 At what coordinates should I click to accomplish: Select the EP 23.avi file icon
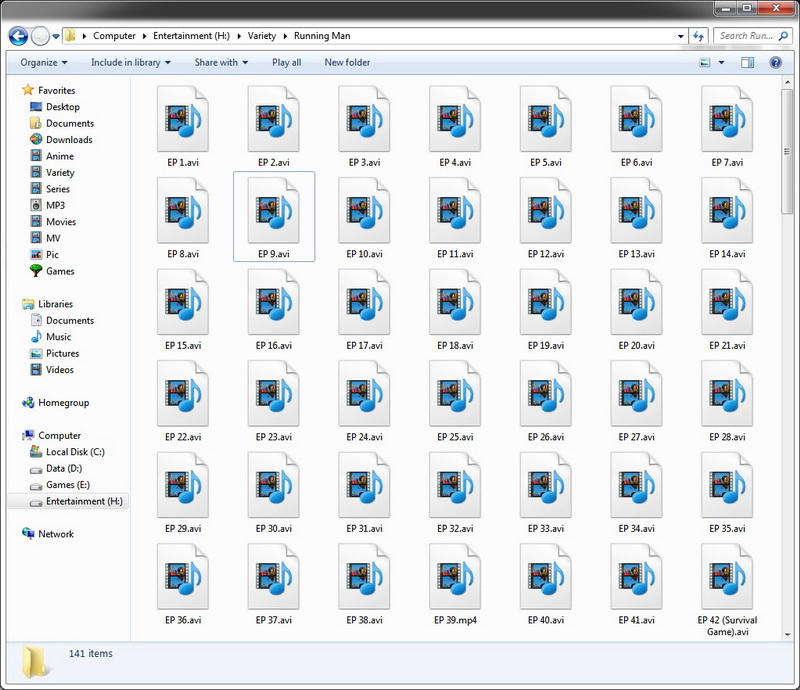[273, 393]
